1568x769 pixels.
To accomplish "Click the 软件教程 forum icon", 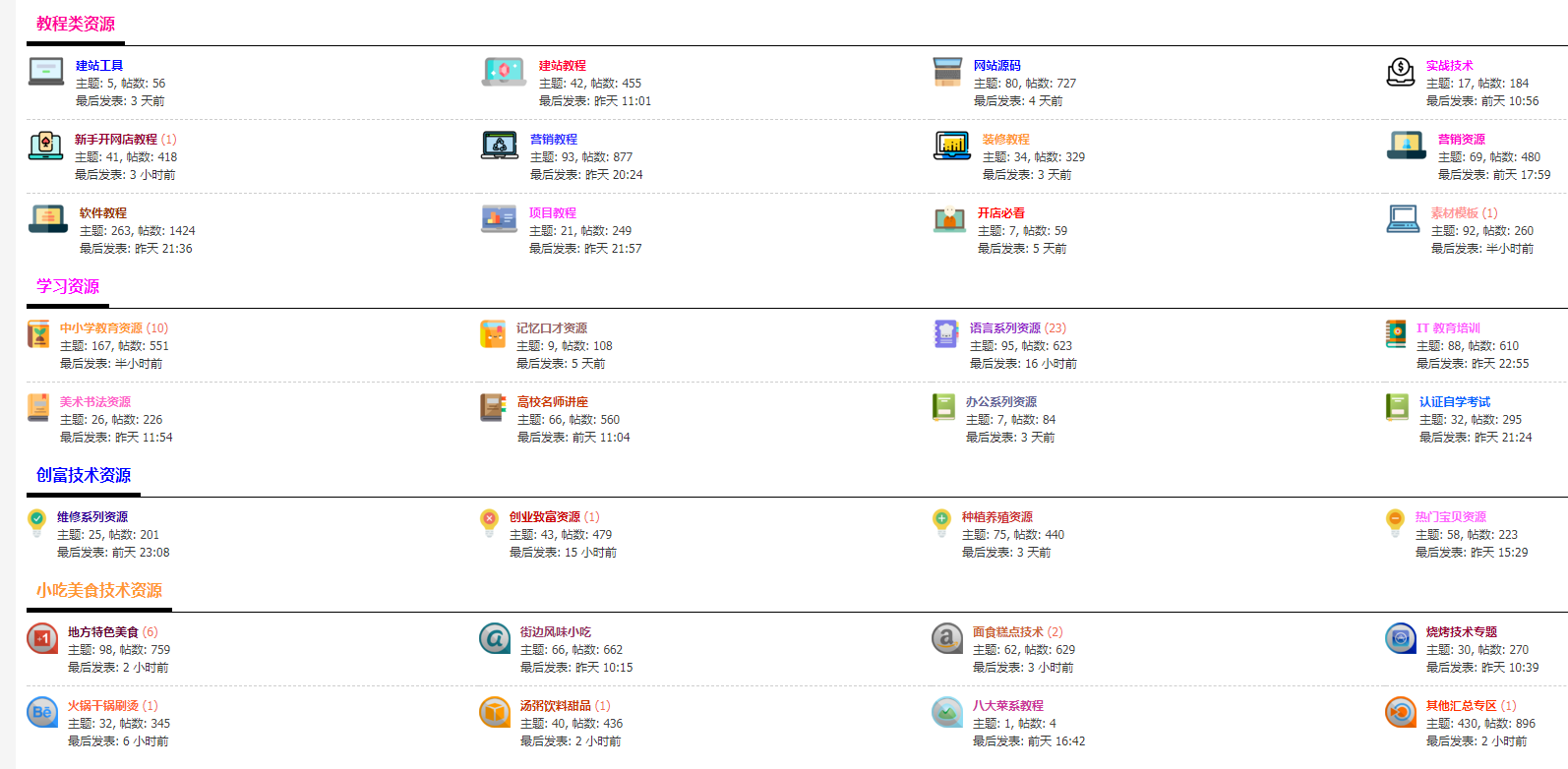I will click(48, 218).
